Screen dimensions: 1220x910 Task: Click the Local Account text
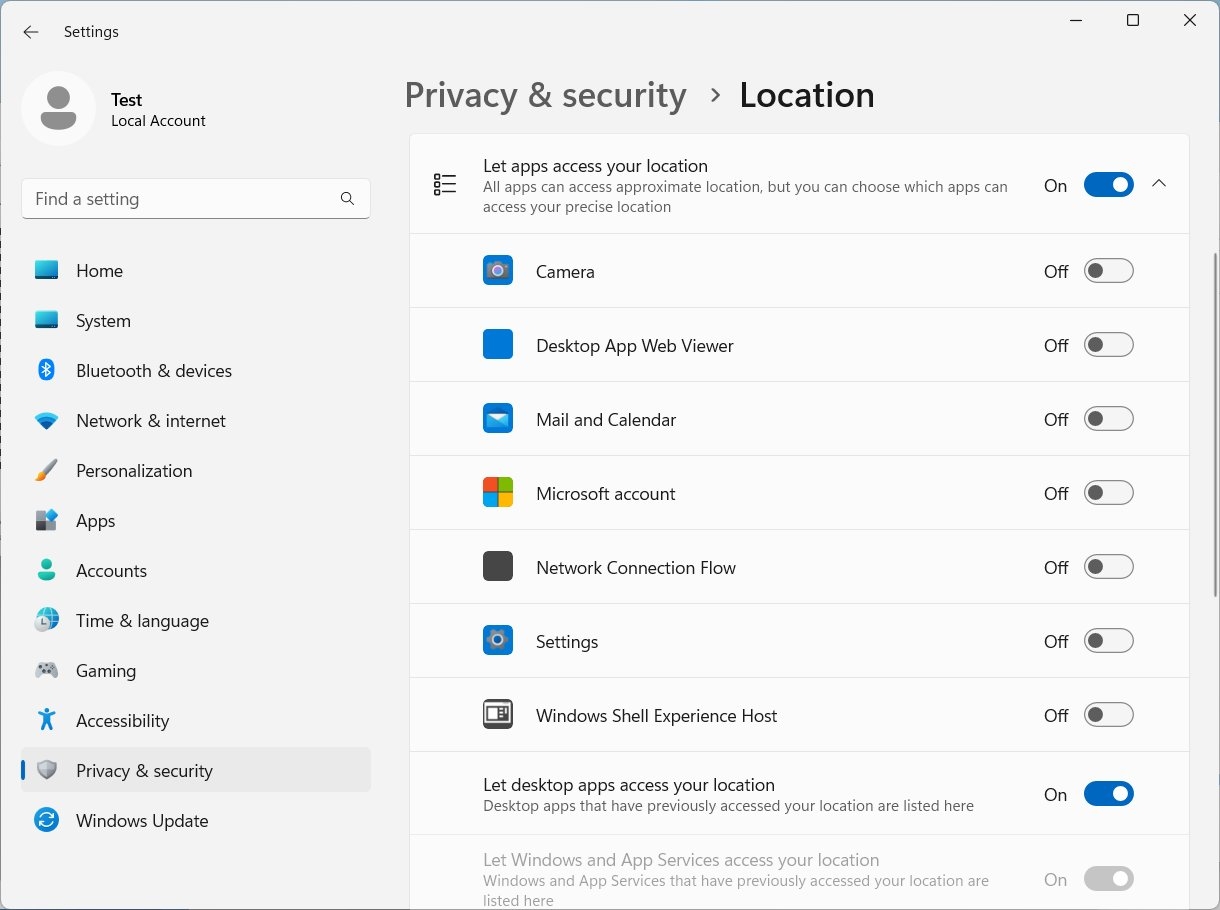(x=158, y=121)
